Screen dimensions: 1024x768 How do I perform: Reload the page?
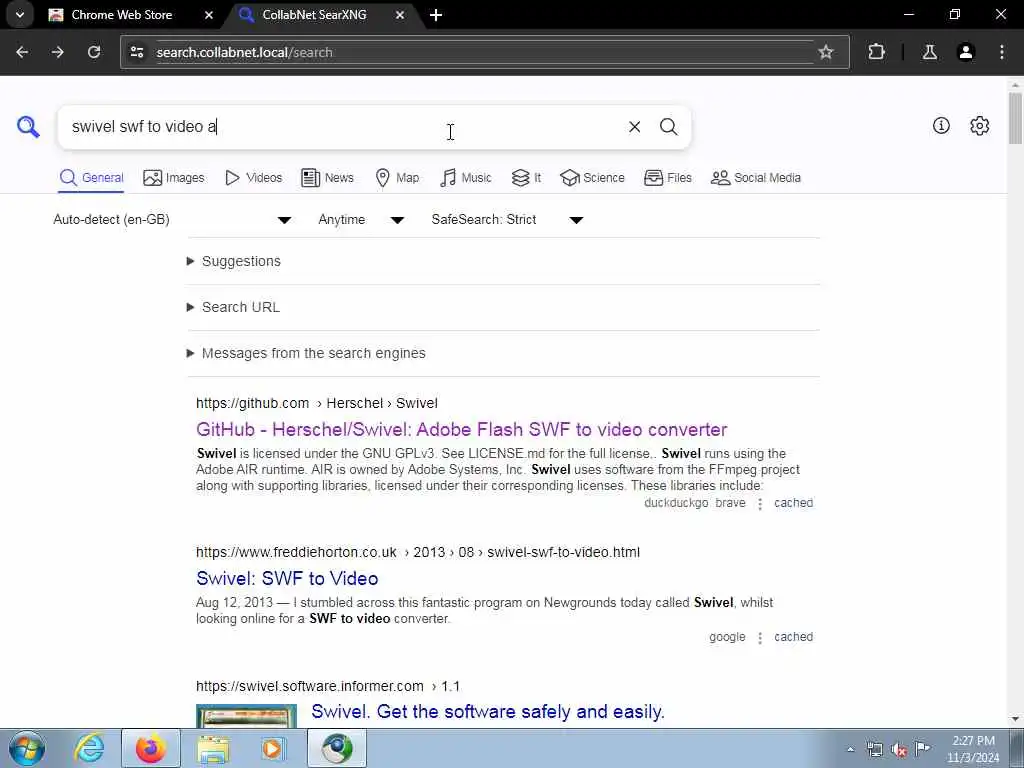pos(94,52)
